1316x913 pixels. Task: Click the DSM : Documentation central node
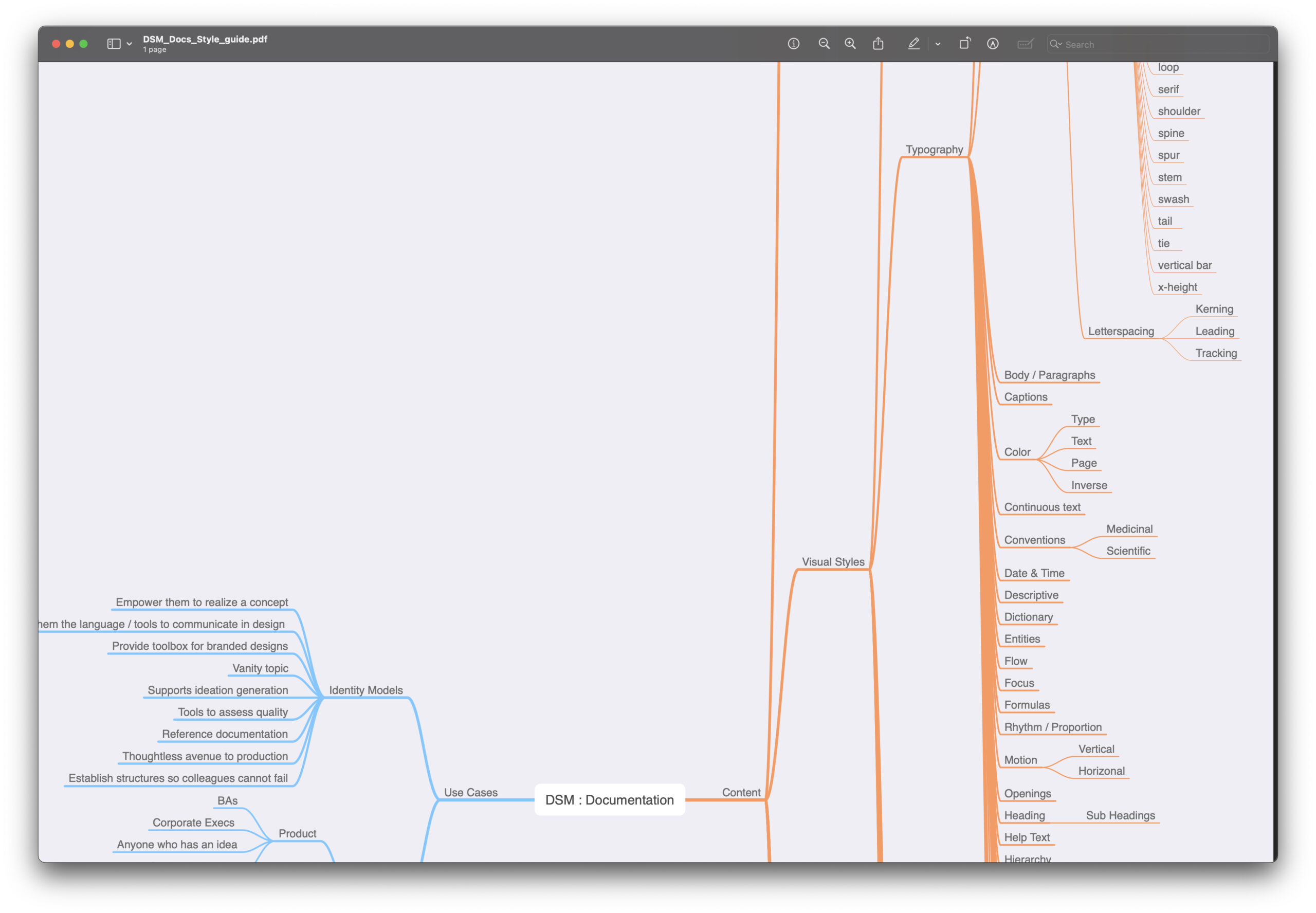pyautogui.click(x=609, y=800)
